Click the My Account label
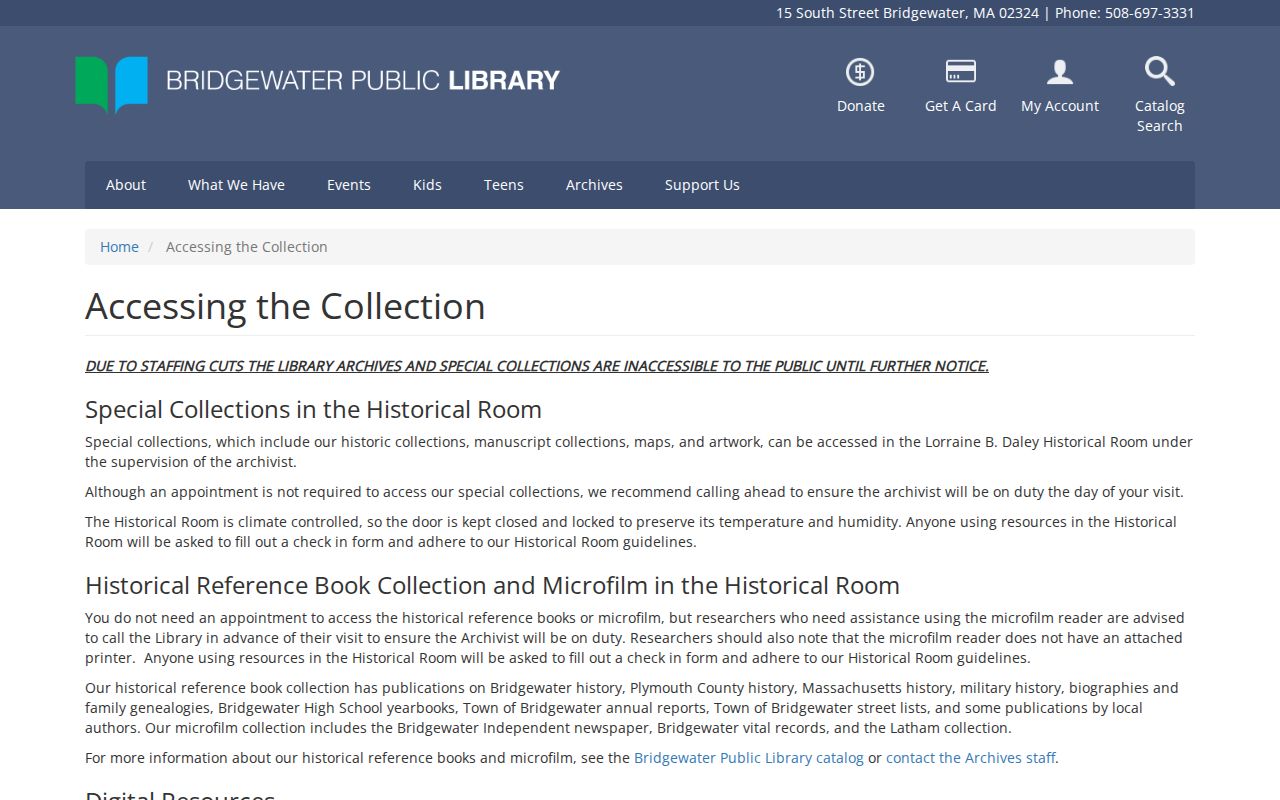Screen dimensions: 1280x800 click(1060, 106)
